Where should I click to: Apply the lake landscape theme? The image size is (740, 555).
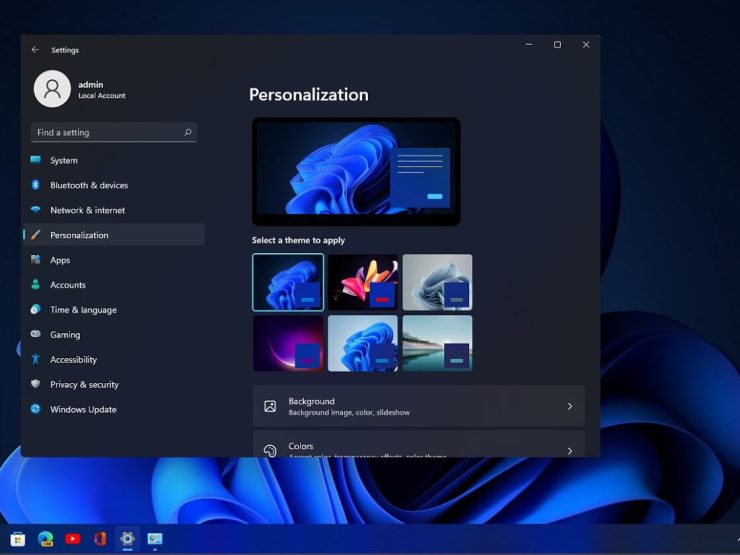(437, 343)
